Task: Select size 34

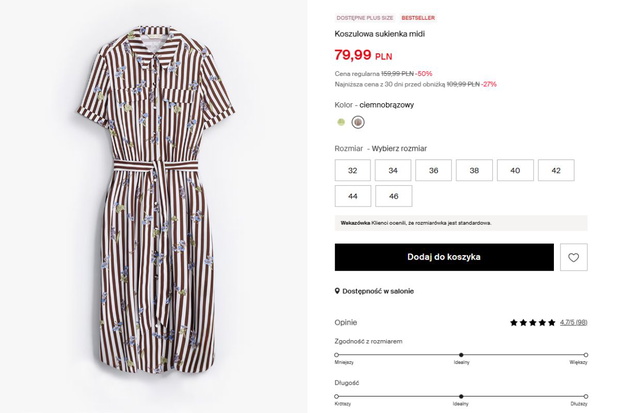Action: 393,170
